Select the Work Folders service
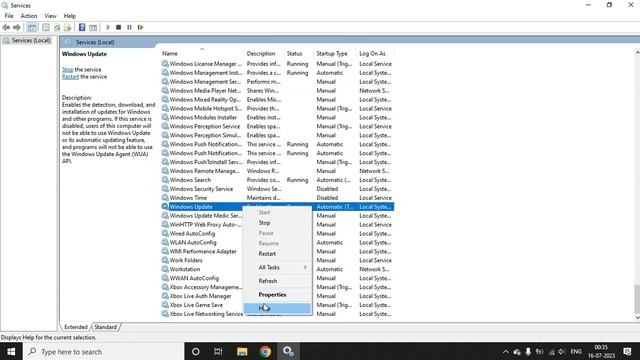 click(186, 260)
